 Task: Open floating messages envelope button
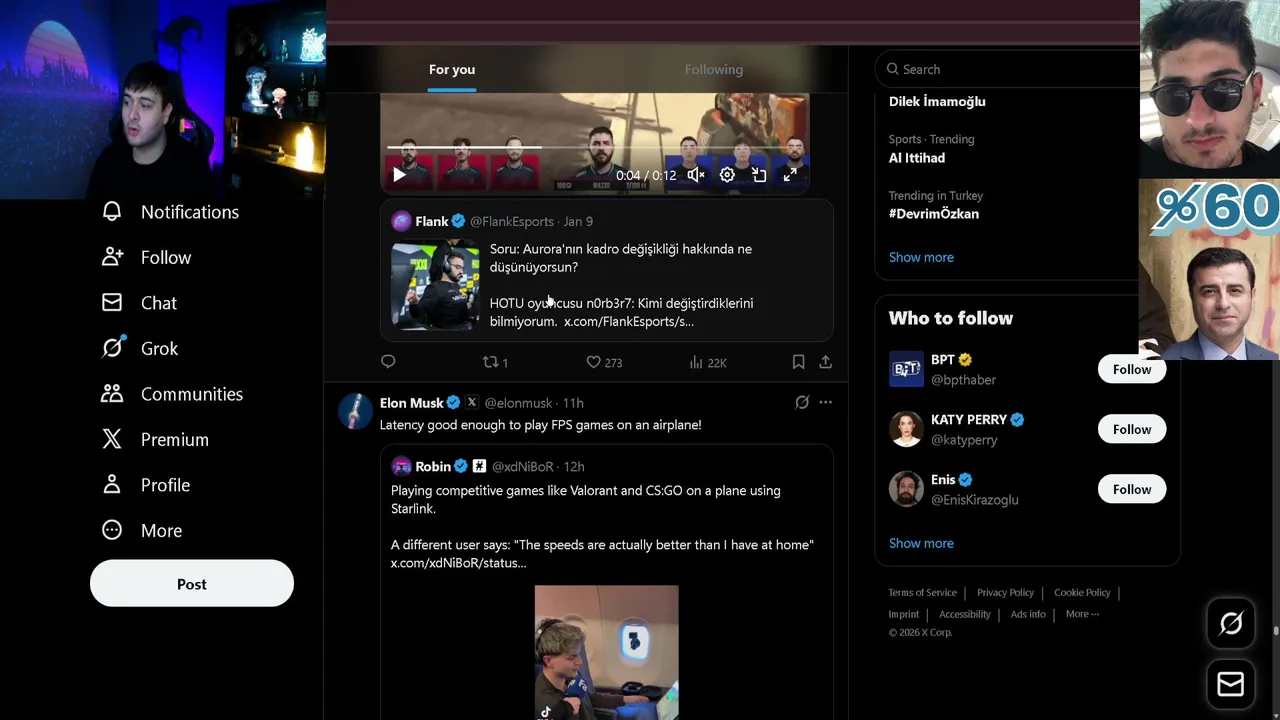(1231, 684)
